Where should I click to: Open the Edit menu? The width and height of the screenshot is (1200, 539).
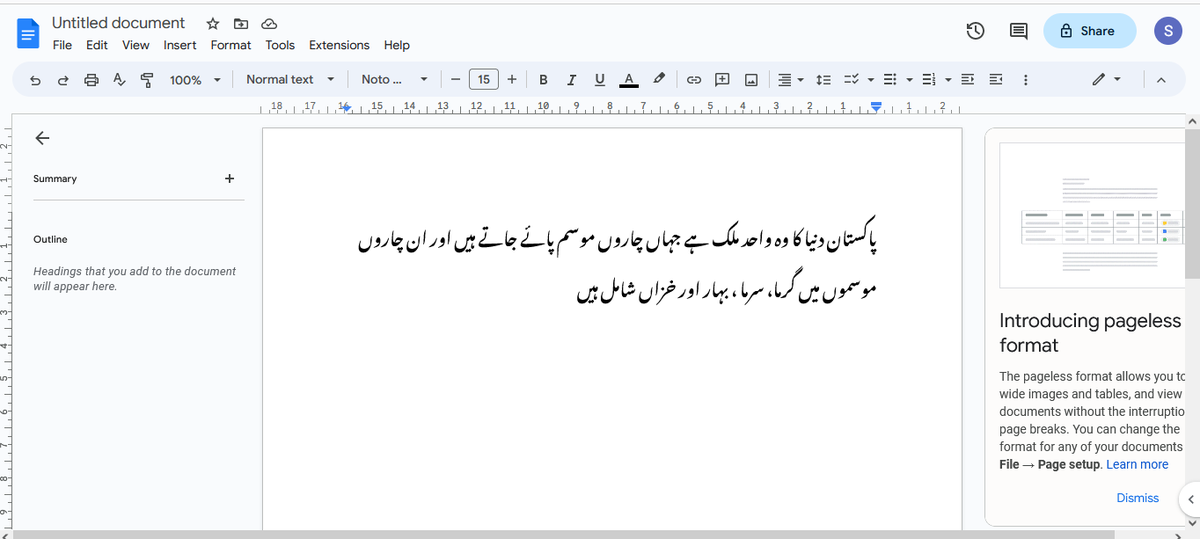(97, 45)
